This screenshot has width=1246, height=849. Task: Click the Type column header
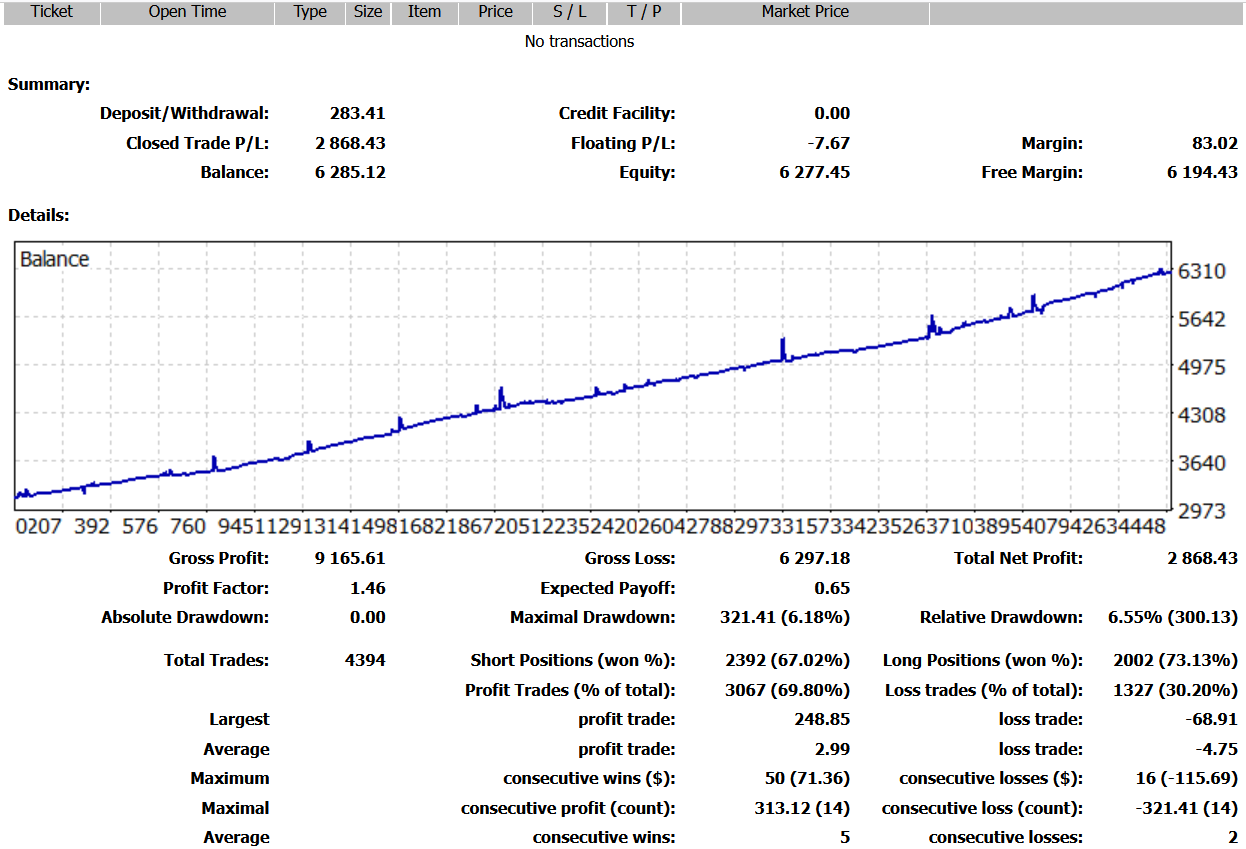click(310, 12)
